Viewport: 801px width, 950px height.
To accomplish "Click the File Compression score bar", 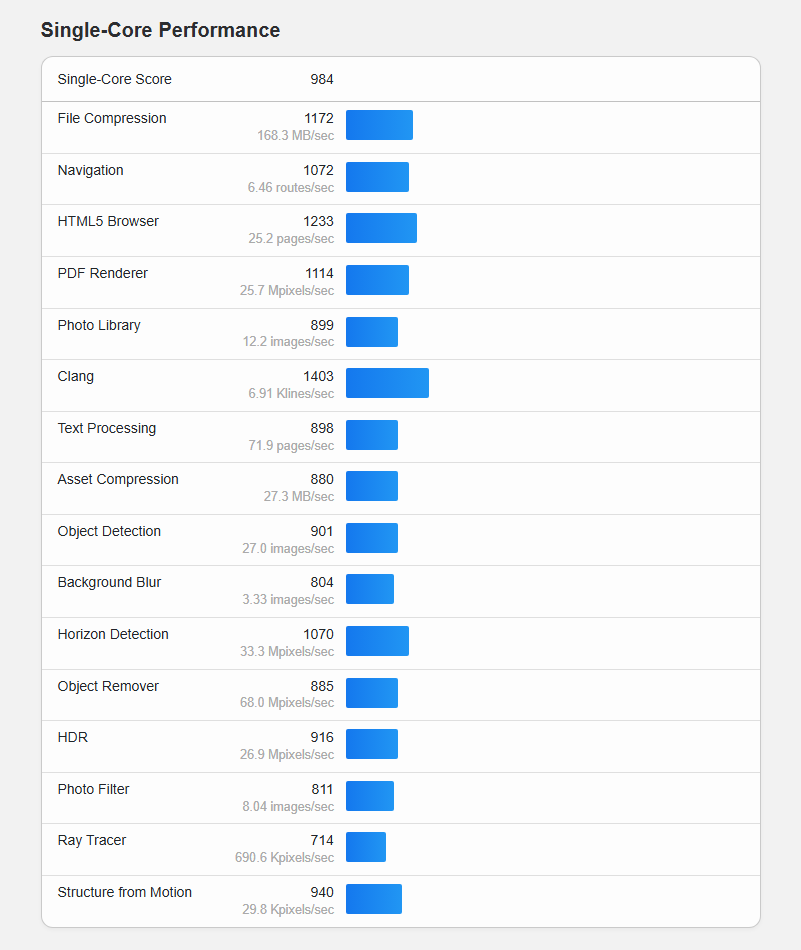I will (379, 125).
